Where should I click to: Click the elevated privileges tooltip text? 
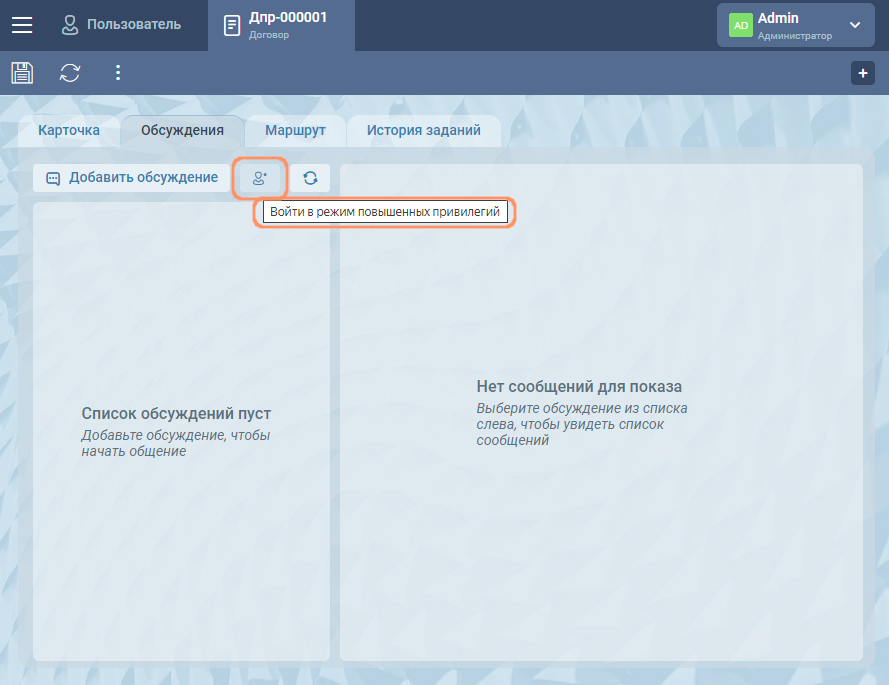point(385,212)
